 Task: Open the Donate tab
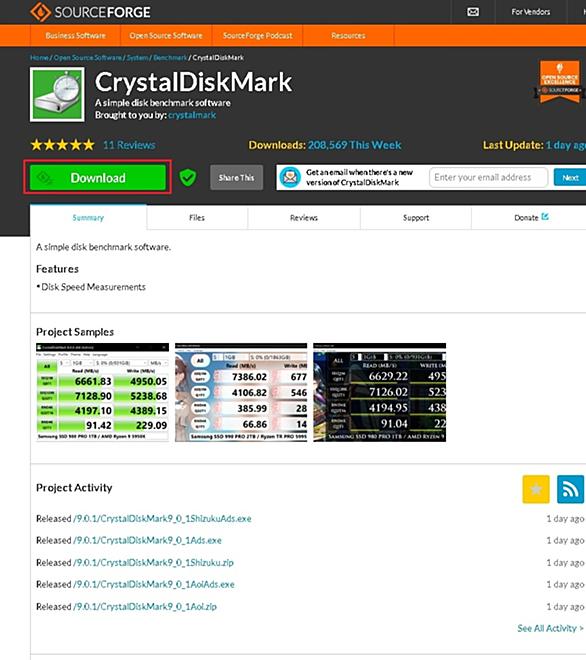coord(531,218)
